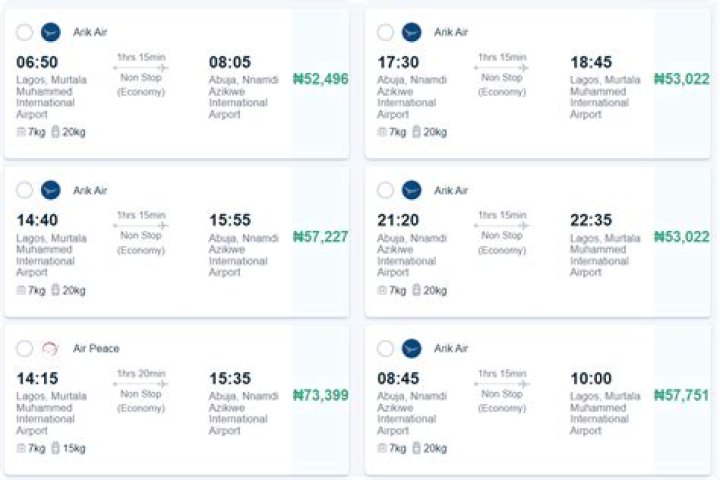Click the ₦73,399 Air Peace fare
This screenshot has height=480, width=720.
pos(321,395)
